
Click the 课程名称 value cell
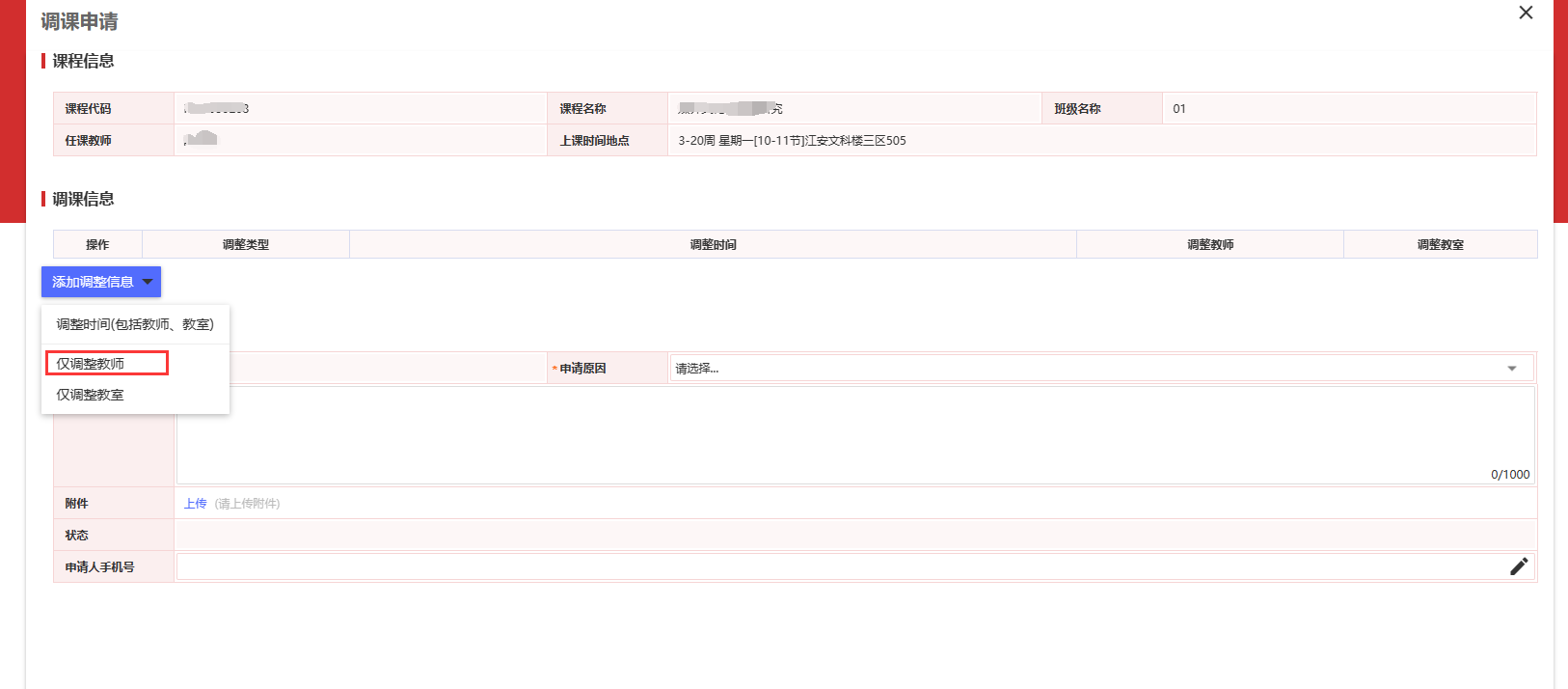point(853,109)
